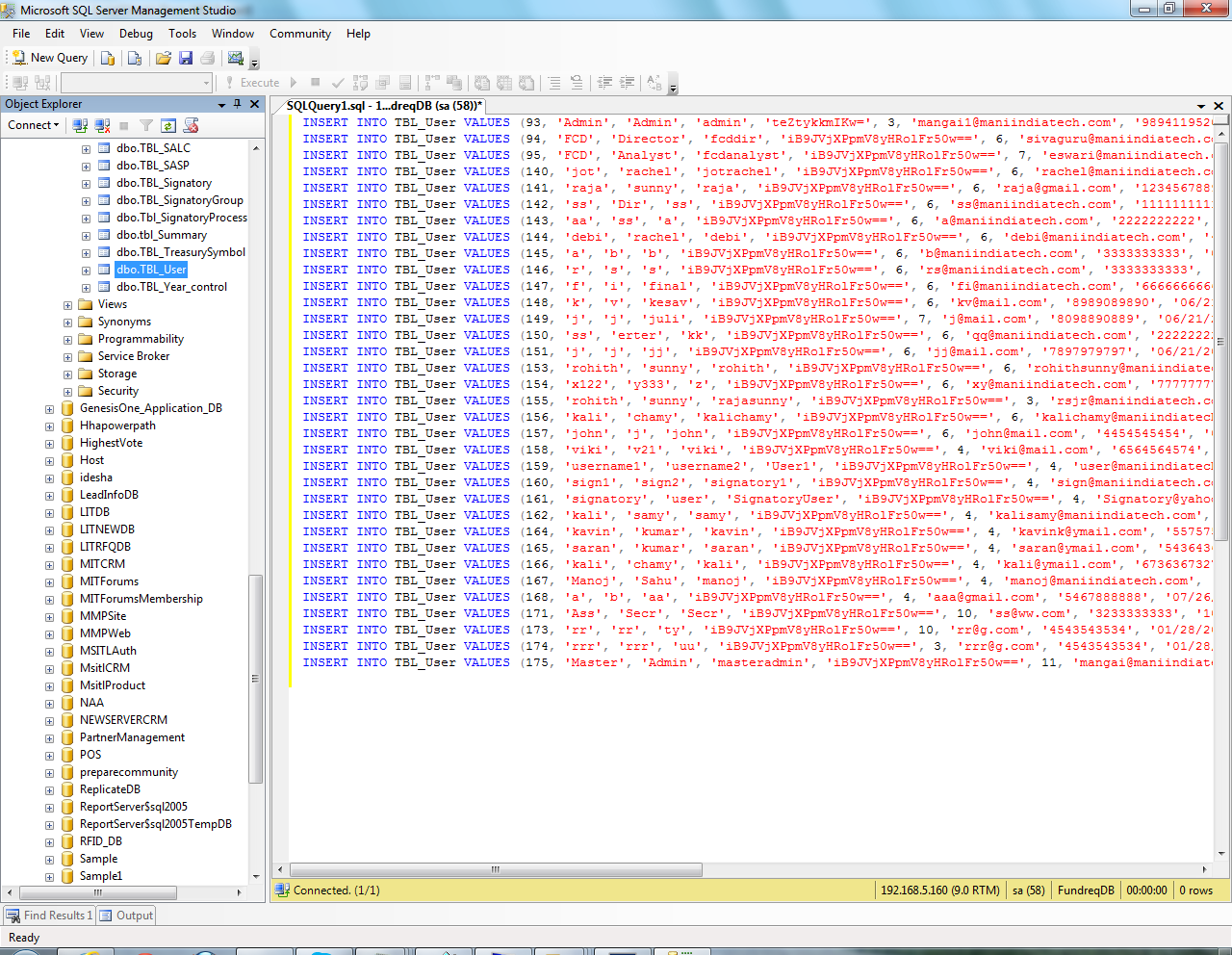Close the Object Explorer panel
1232x955 pixels.
click(254, 104)
